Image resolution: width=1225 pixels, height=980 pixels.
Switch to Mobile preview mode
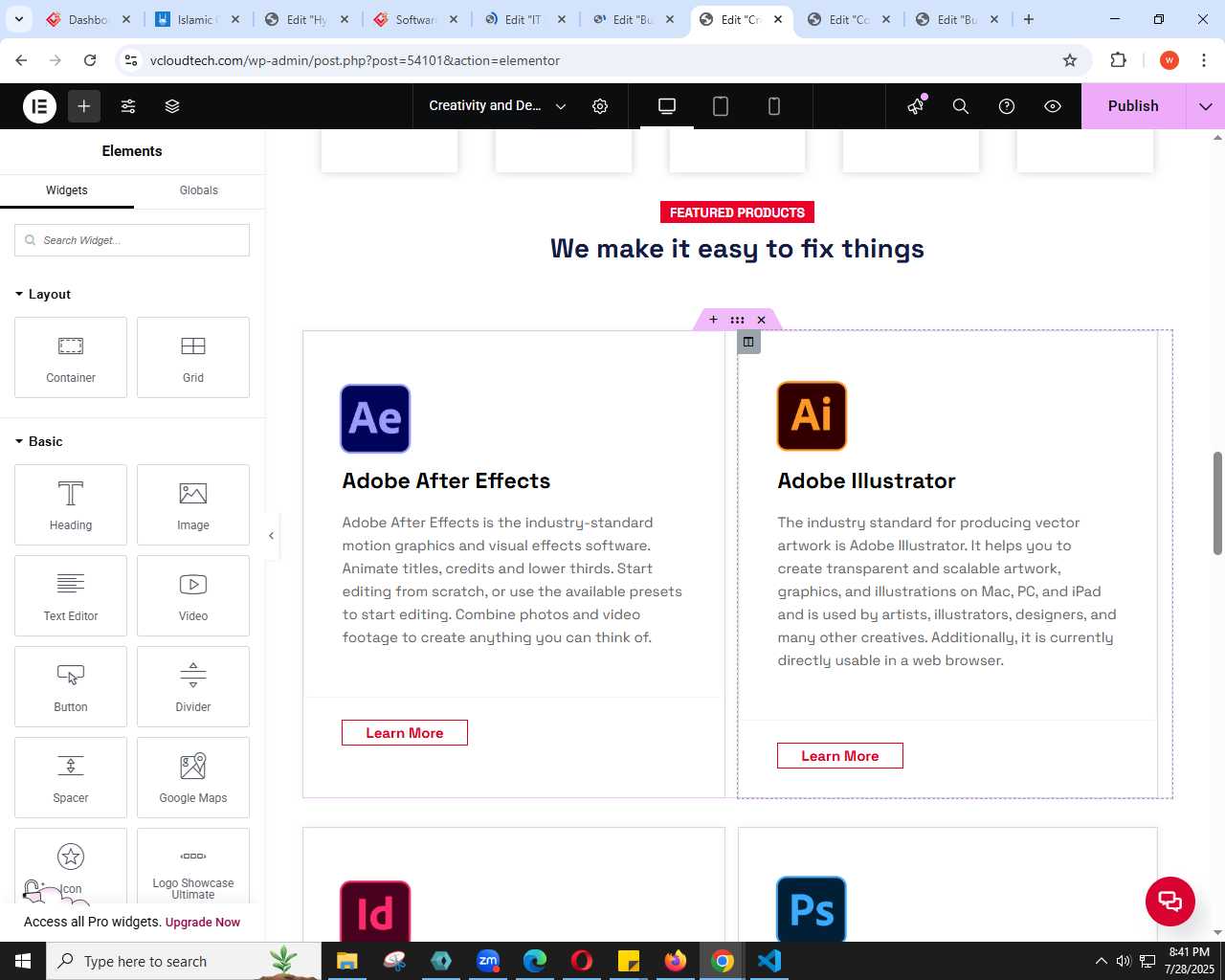774,106
